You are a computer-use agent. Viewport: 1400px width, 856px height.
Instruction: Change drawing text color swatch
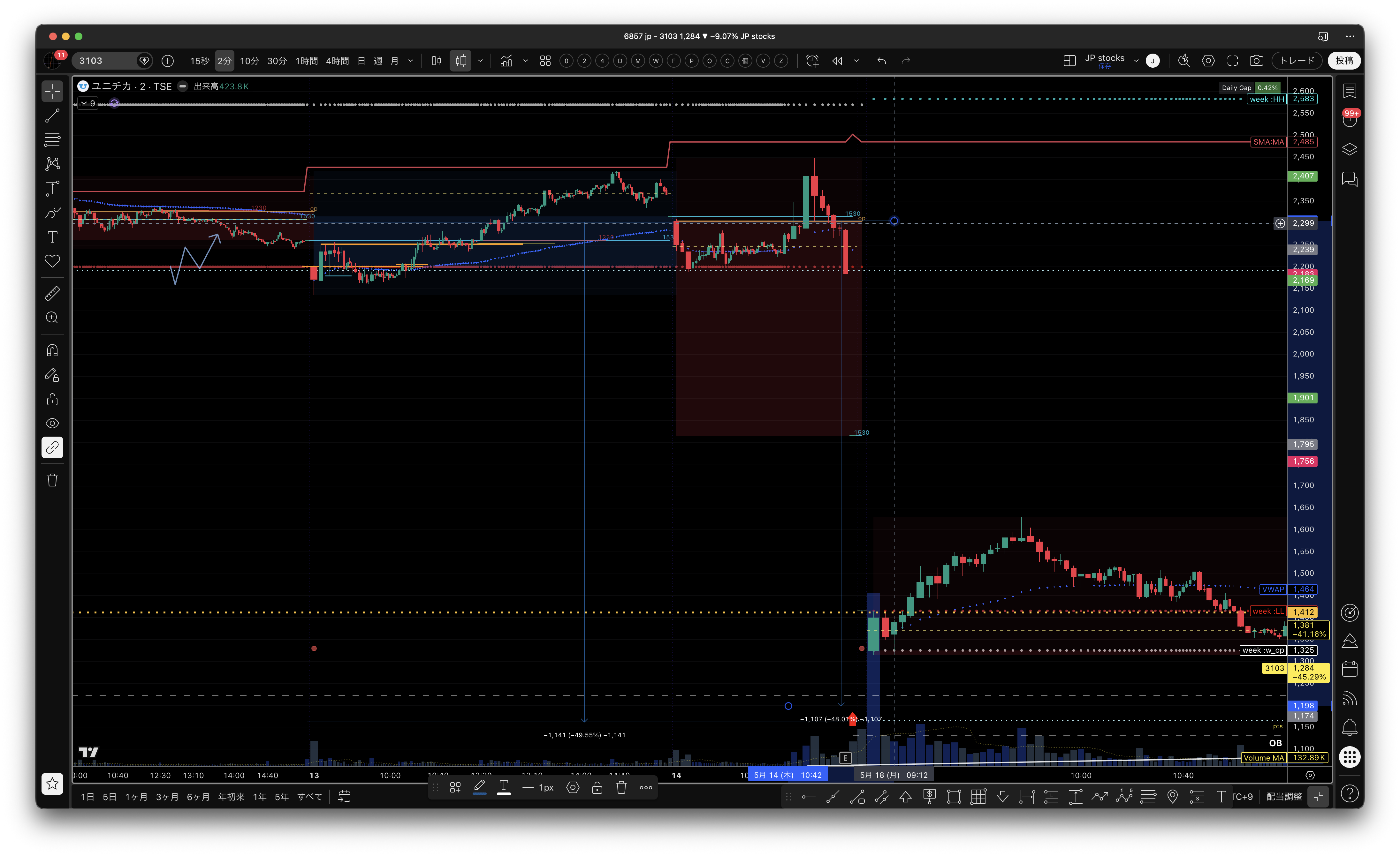[504, 788]
